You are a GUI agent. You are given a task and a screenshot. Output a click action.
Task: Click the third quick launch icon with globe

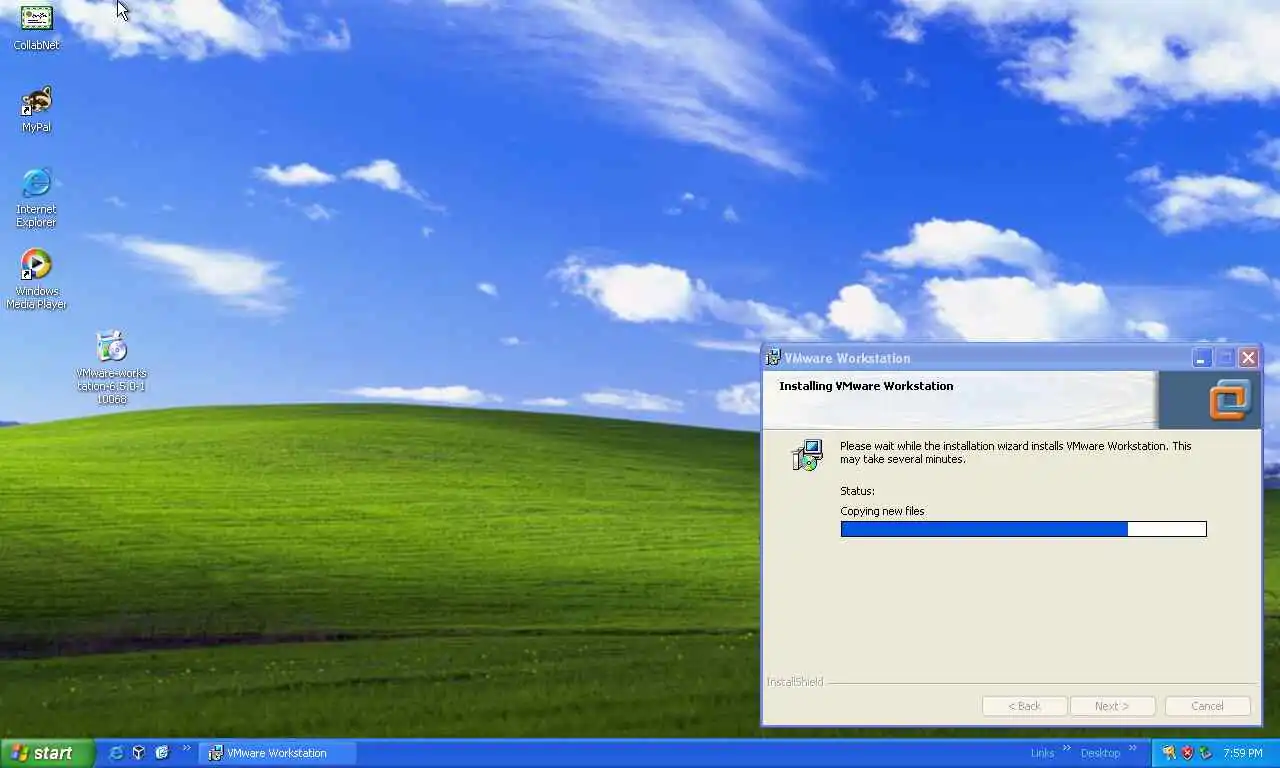point(161,753)
